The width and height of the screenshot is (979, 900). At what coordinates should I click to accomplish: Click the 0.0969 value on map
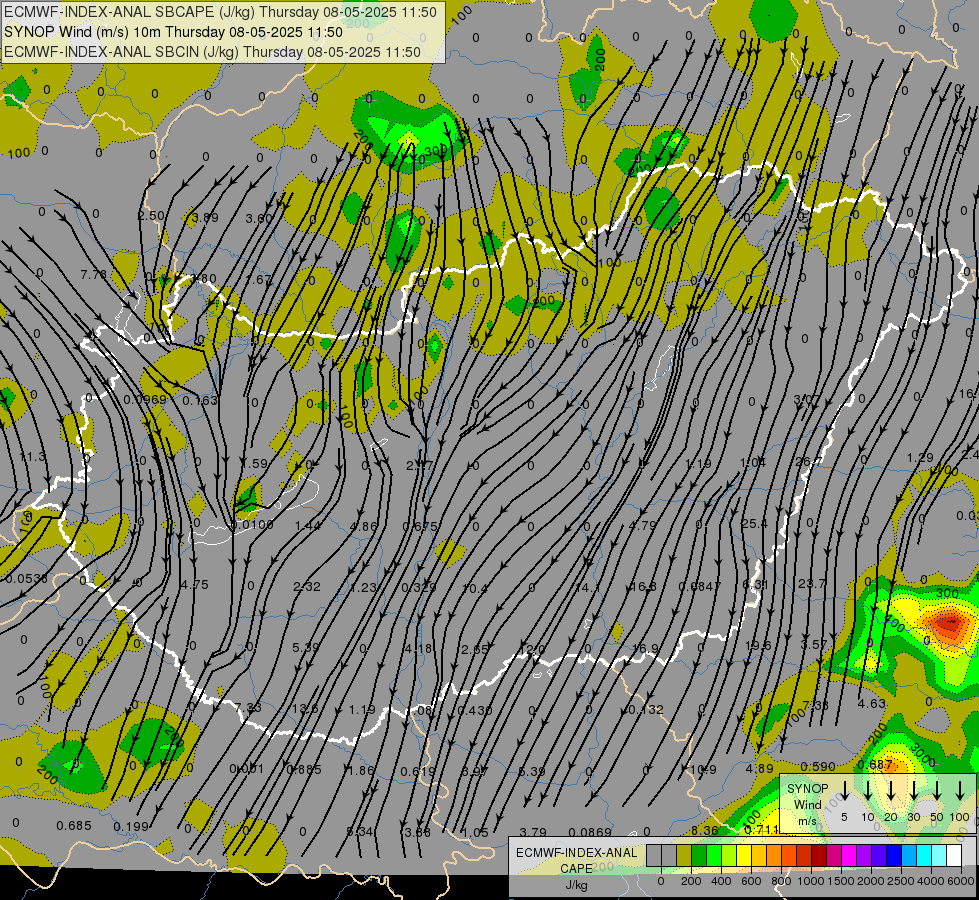[145, 400]
